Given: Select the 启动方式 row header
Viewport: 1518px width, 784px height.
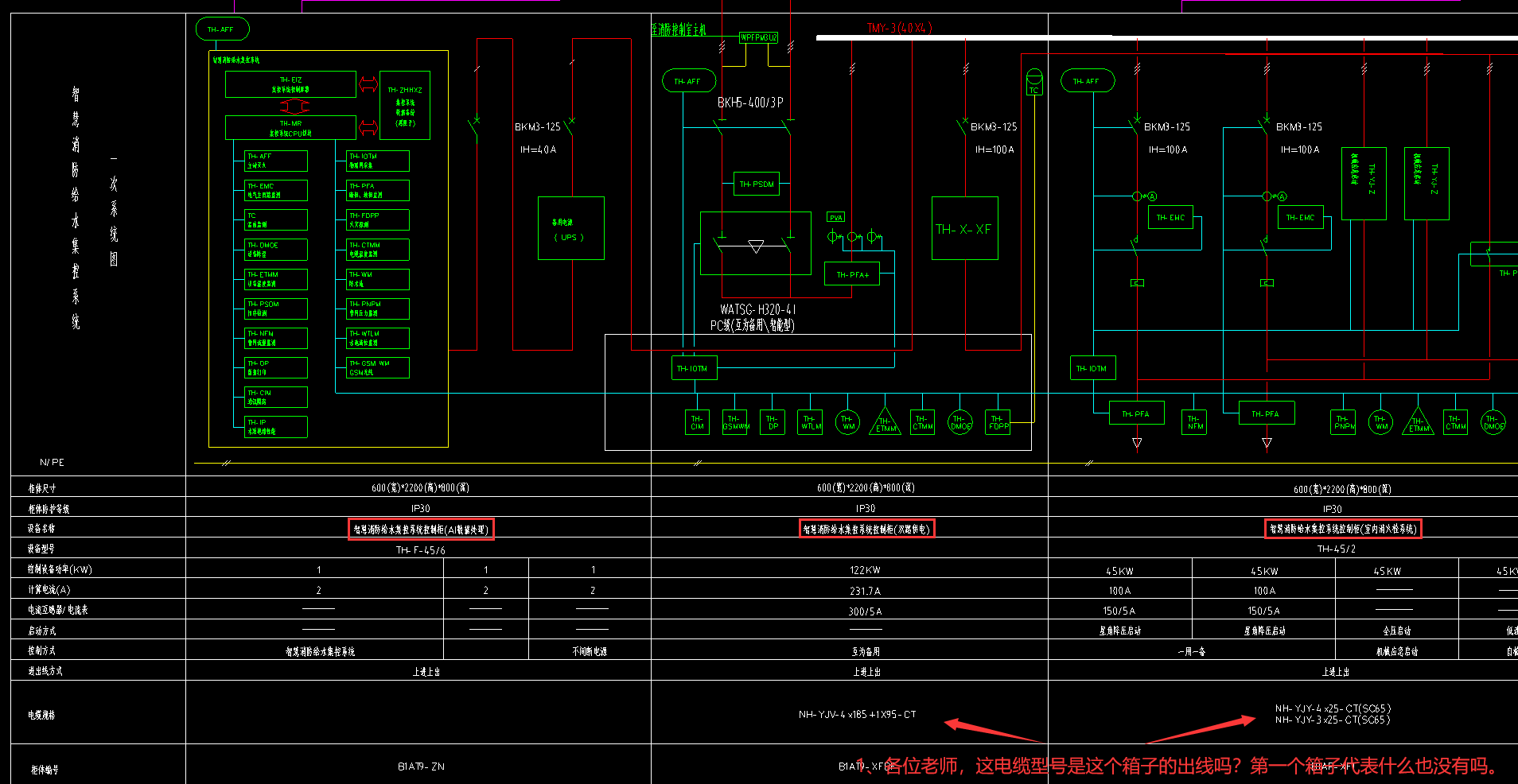Looking at the screenshot, I should (x=42, y=631).
